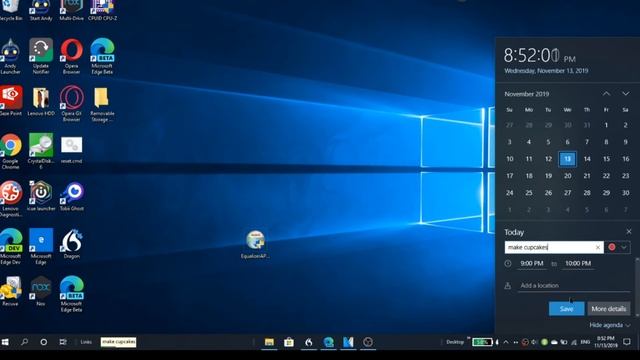Viewport: 640px width, 360px height.
Task: Click the agenda panel scrollbar
Action: (x=637, y=286)
